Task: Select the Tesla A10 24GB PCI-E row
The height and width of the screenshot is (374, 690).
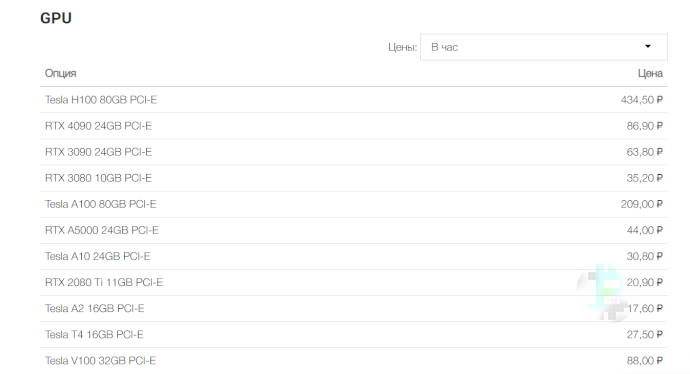Action: click(354, 256)
